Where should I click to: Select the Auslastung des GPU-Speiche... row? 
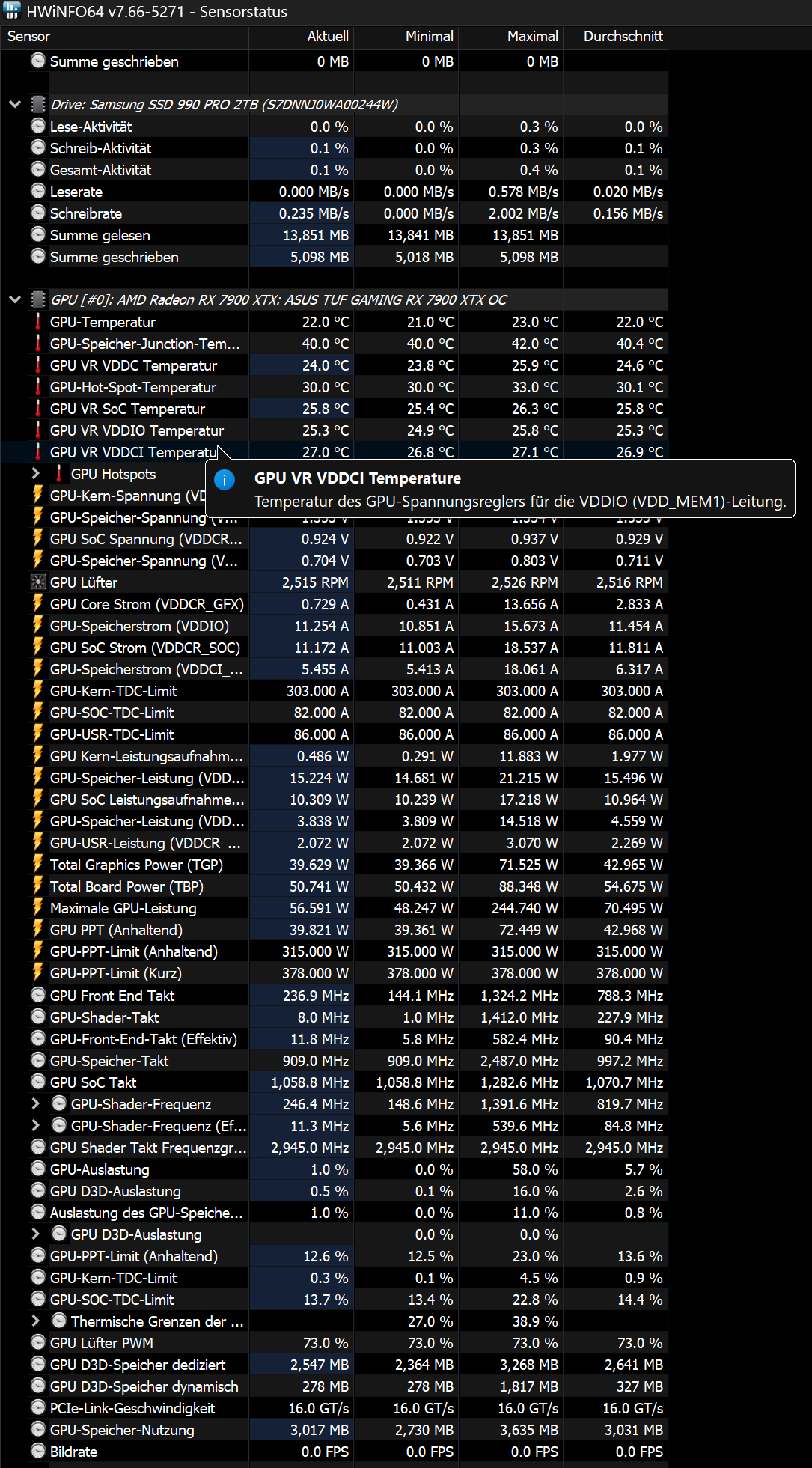point(334,1213)
